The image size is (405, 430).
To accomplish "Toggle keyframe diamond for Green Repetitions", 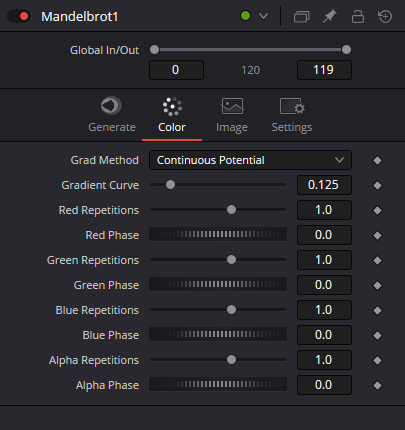I will (x=377, y=260).
